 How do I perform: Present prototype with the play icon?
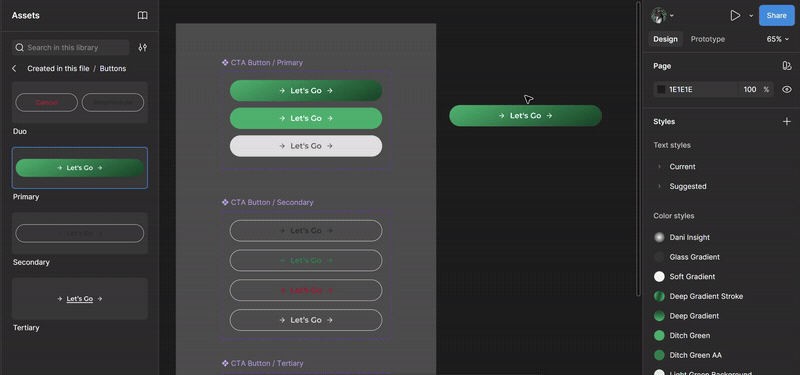click(735, 16)
